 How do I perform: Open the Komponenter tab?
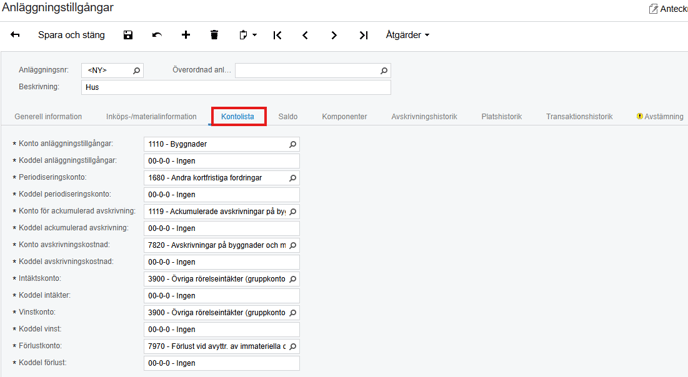click(344, 117)
